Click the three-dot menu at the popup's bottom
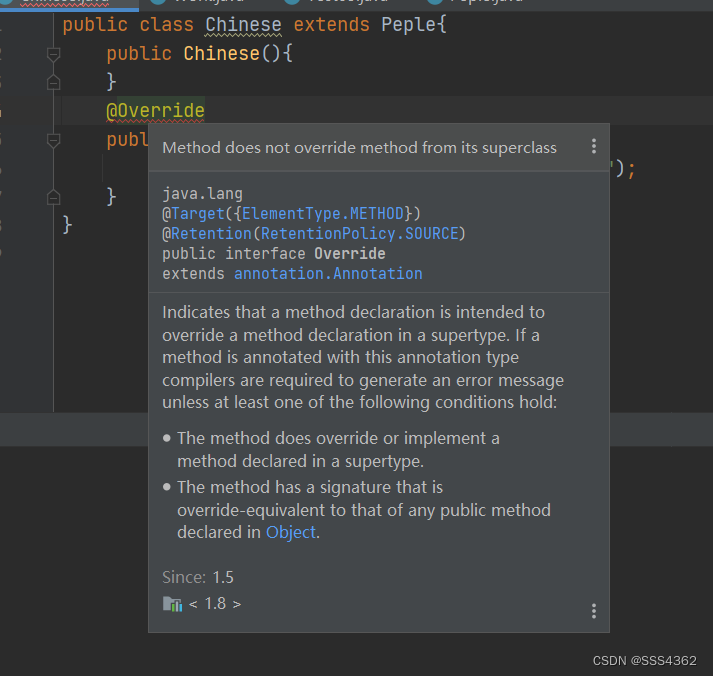Viewport: 713px width, 676px height. click(593, 611)
